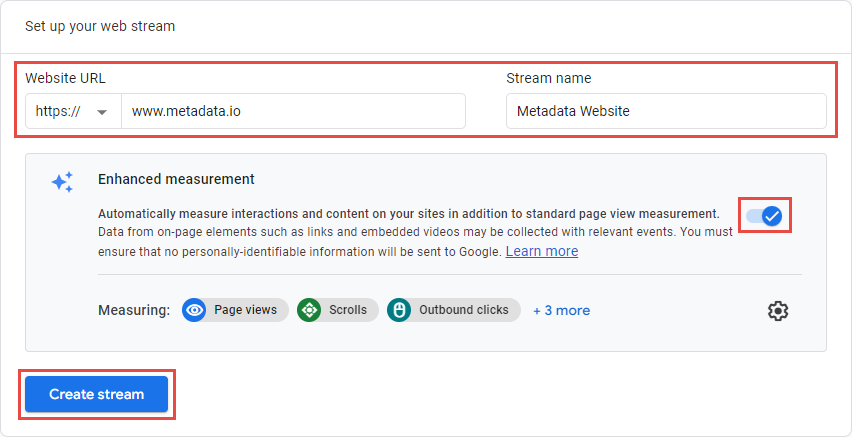Click into the Stream name field

665,111
